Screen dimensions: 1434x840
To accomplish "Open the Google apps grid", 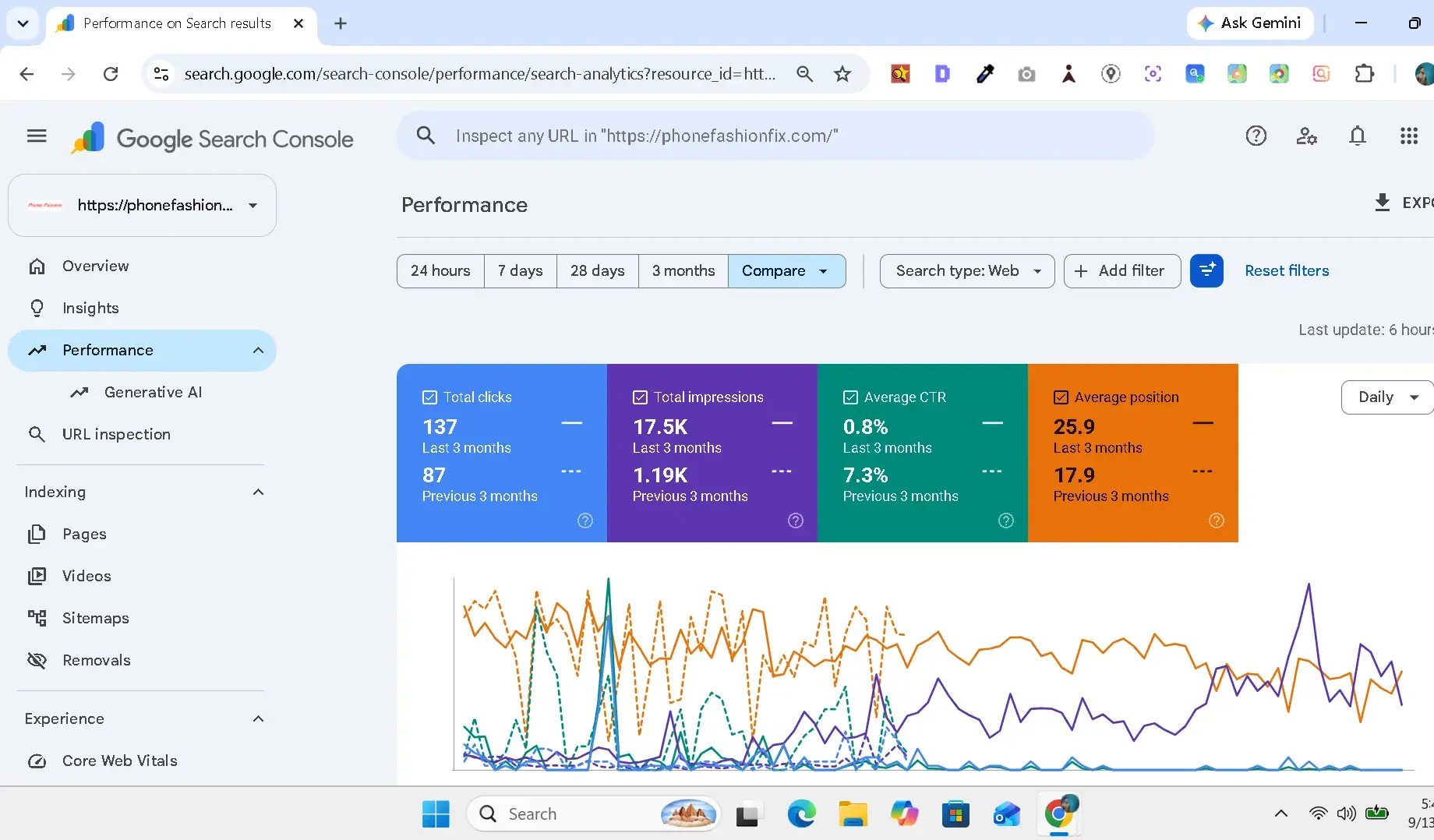I will tap(1408, 136).
